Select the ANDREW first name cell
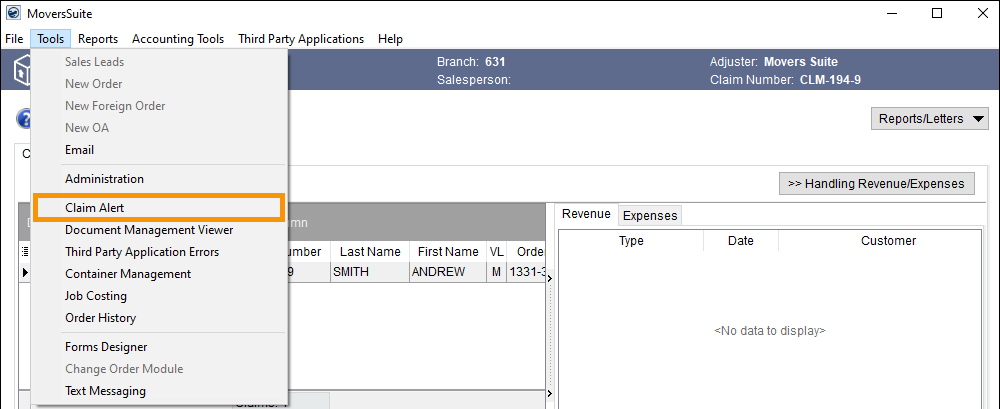1000x409 pixels. click(440, 272)
